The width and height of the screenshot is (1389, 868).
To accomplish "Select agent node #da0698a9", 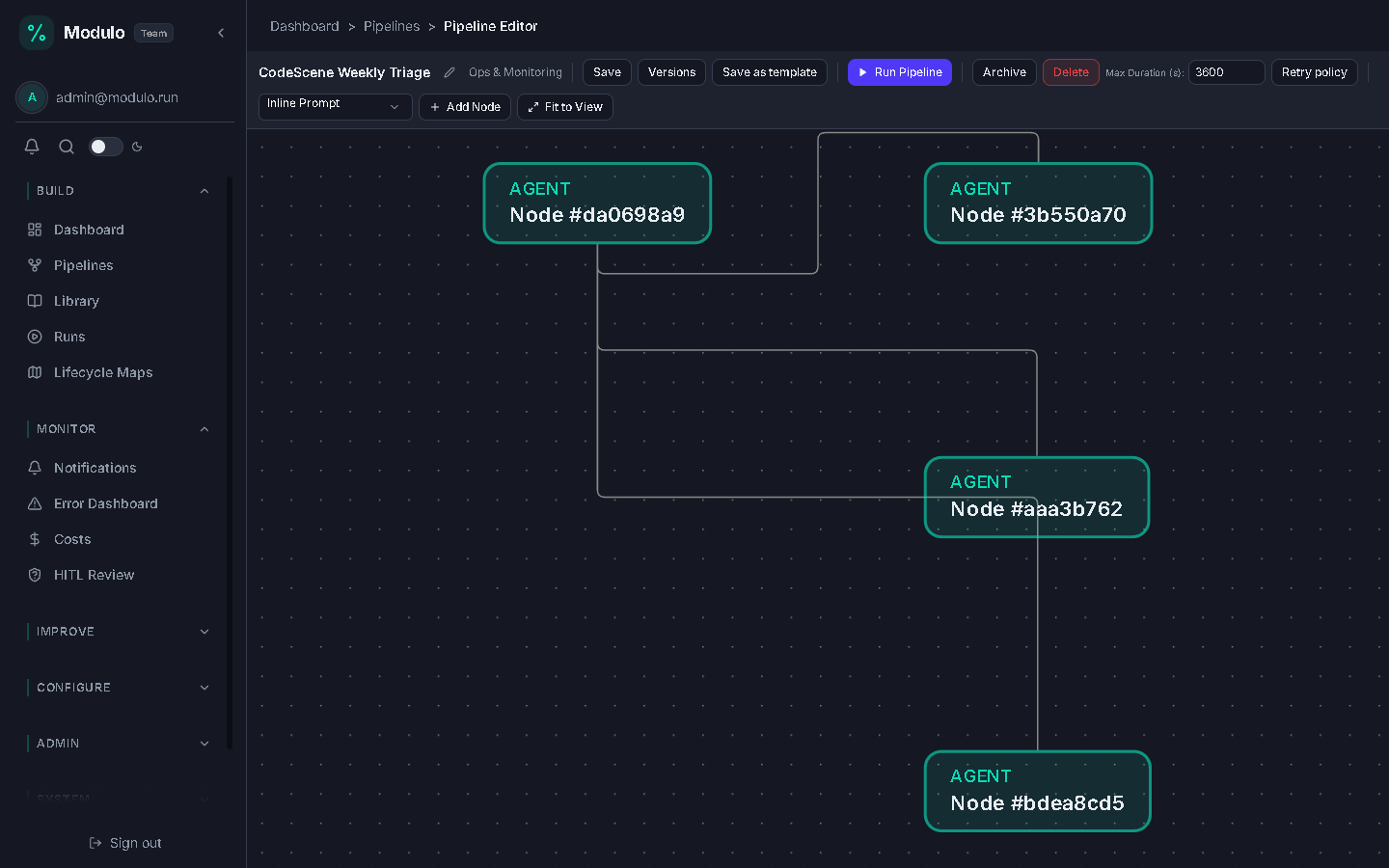I will click(597, 203).
